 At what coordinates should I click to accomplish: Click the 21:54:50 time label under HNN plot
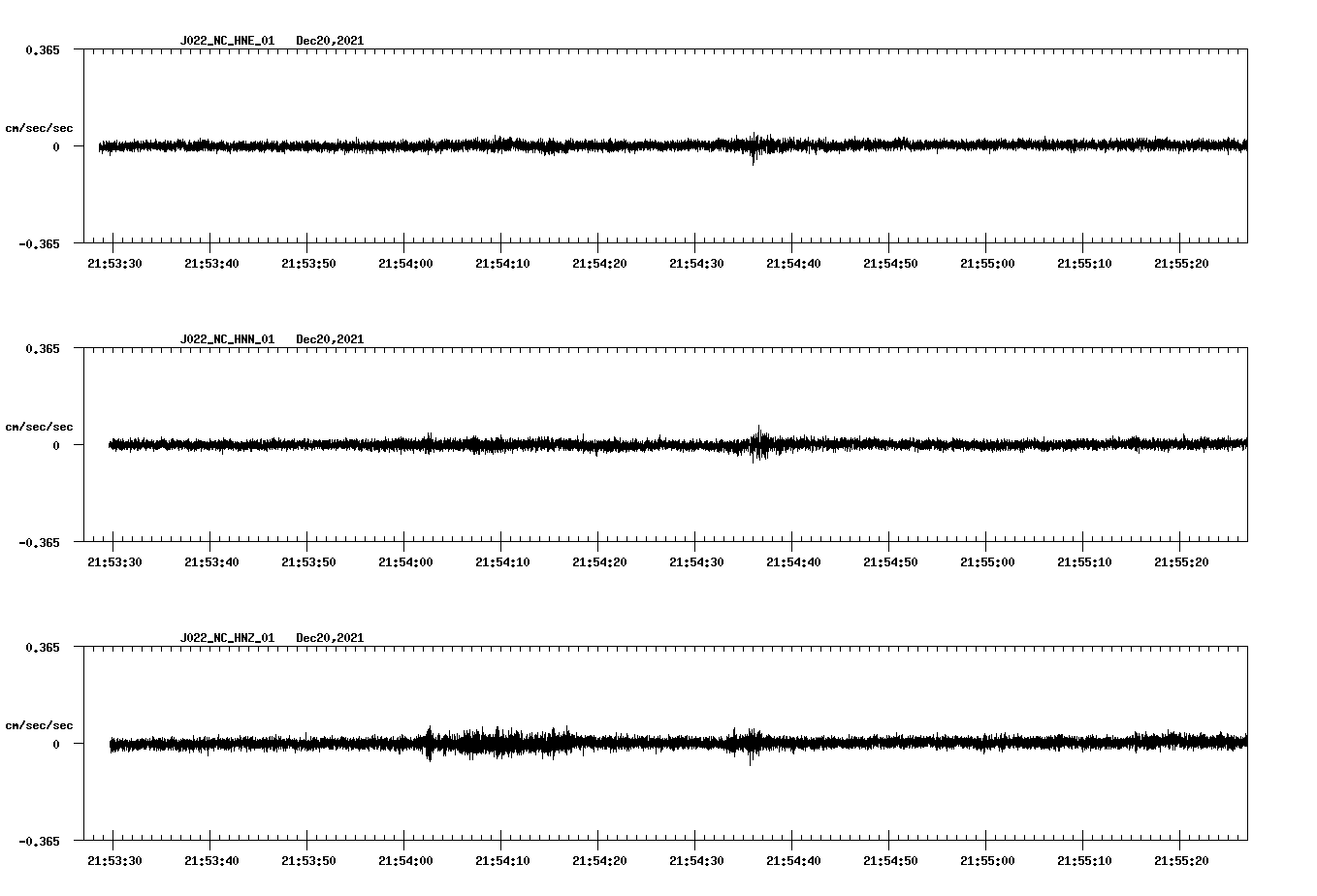890,561
